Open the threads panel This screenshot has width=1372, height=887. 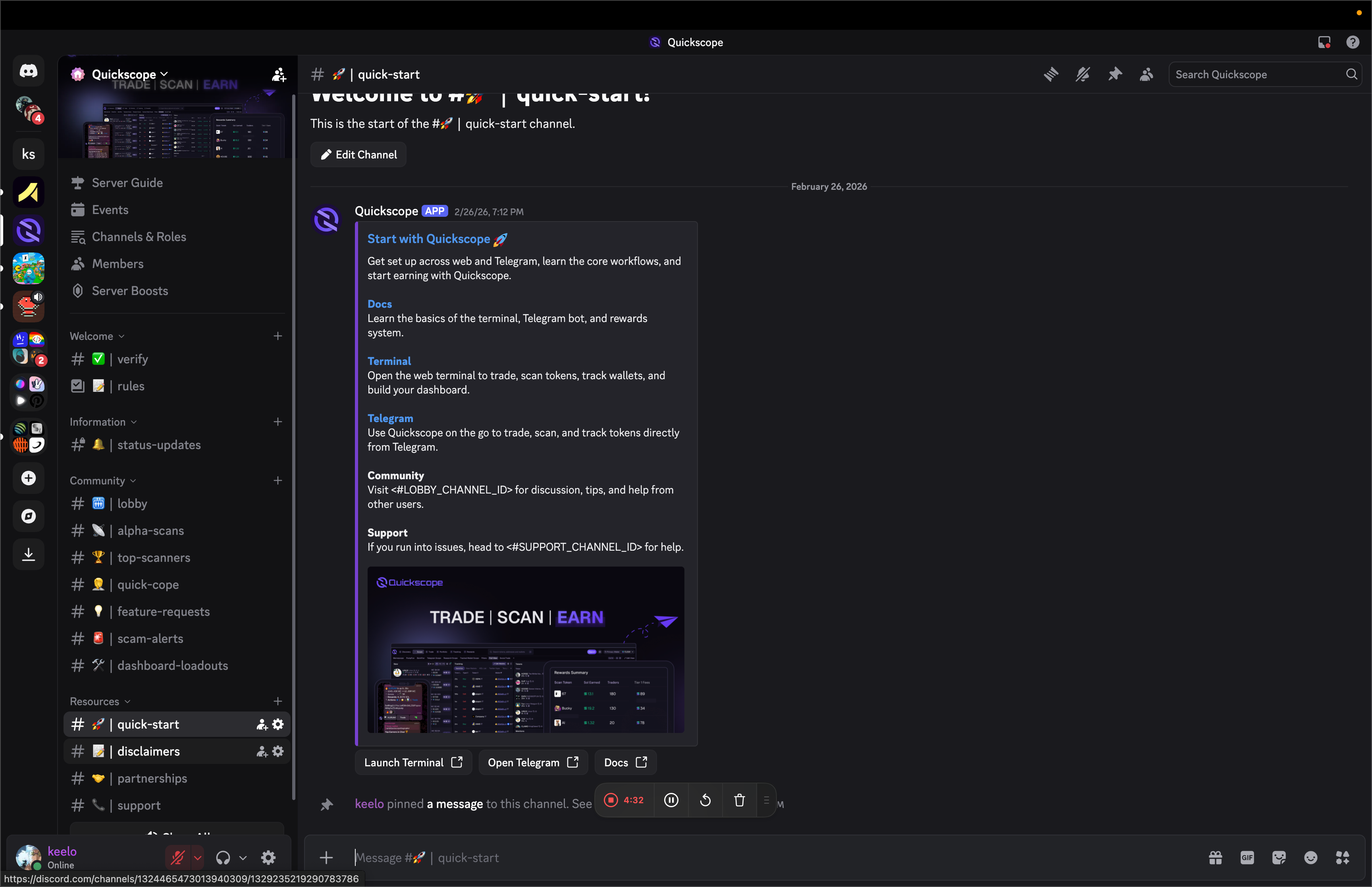[x=1051, y=74]
